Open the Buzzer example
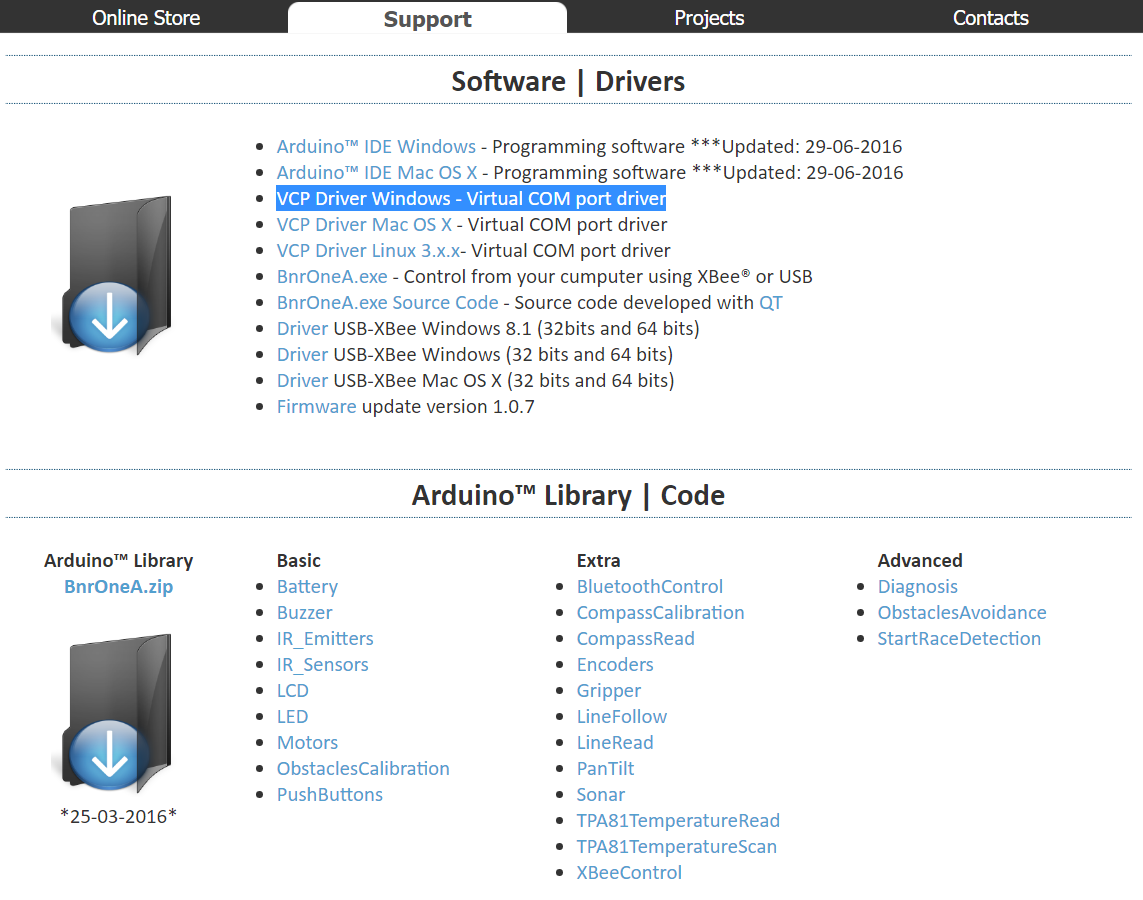Screen dimensions: 1143x900 coord(305,613)
